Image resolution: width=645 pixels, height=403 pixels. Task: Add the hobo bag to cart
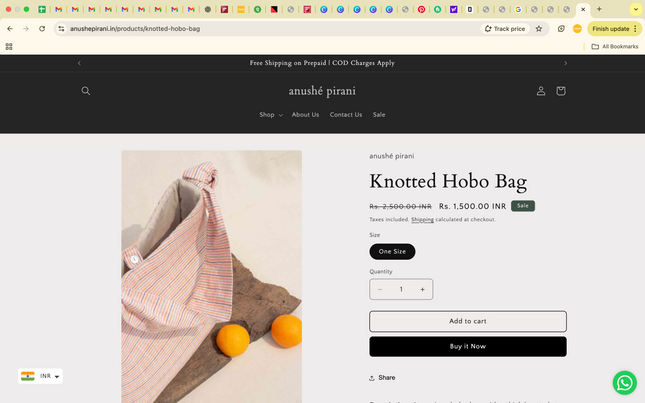467,321
